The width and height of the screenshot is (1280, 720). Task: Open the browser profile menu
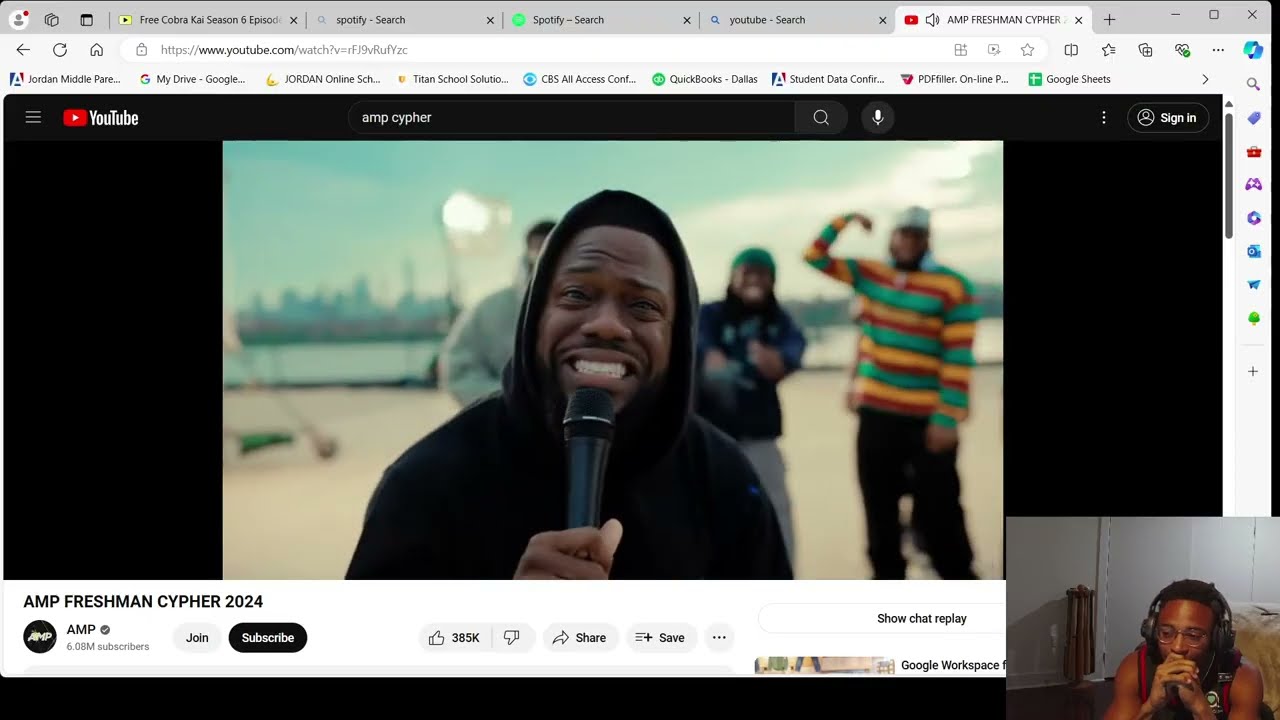click(x=19, y=20)
